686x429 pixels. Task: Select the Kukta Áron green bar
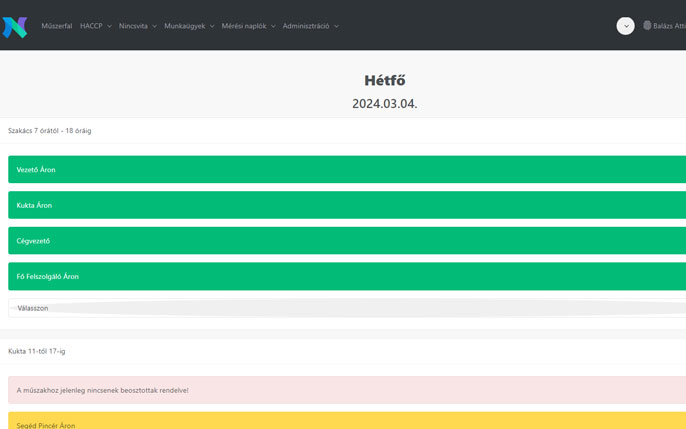(346, 205)
